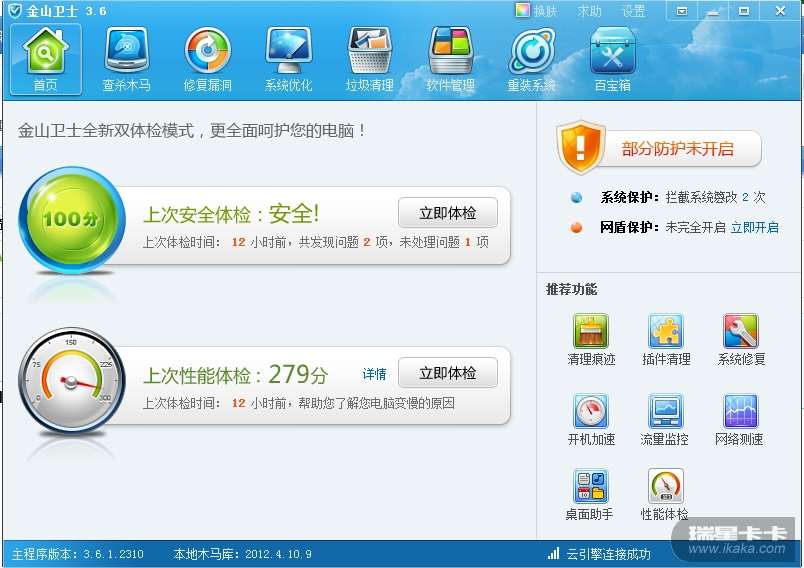
Task: Open the 系统优化 system optimization tab
Action: pos(289,59)
